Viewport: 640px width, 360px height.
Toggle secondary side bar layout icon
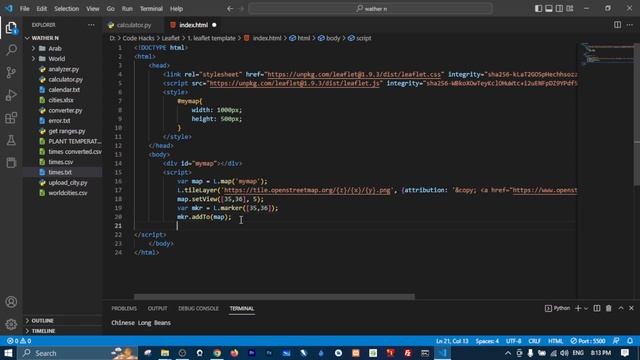(x=559, y=8)
